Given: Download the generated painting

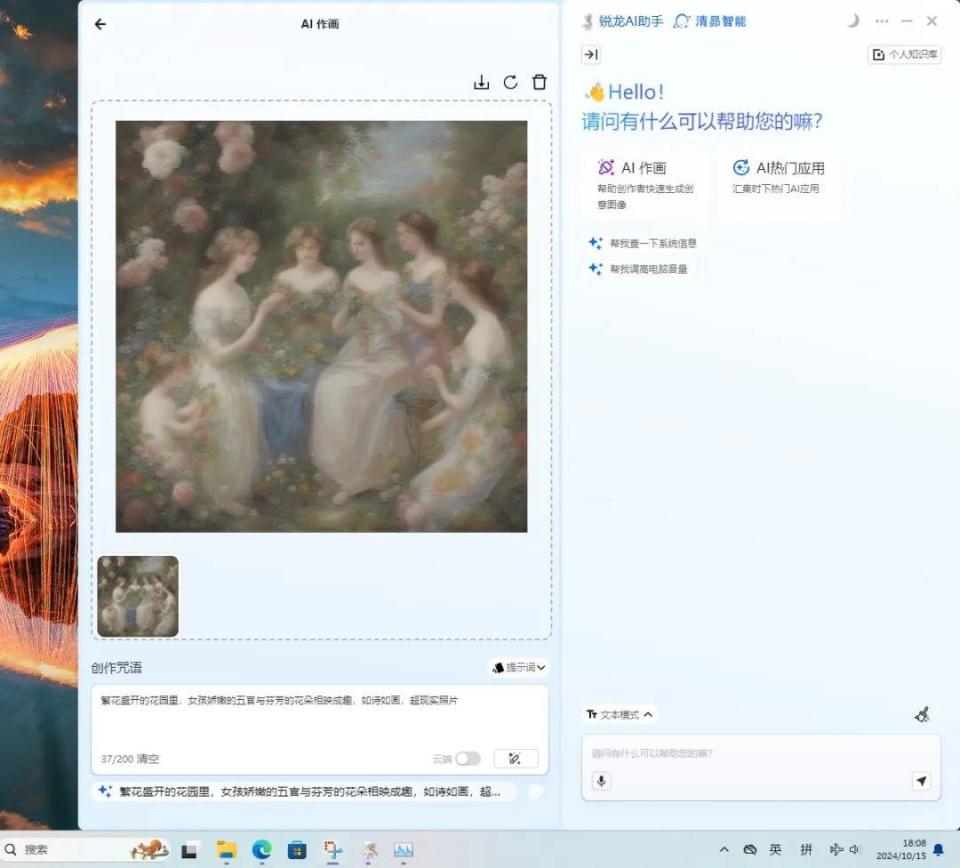Looking at the screenshot, I should [481, 82].
